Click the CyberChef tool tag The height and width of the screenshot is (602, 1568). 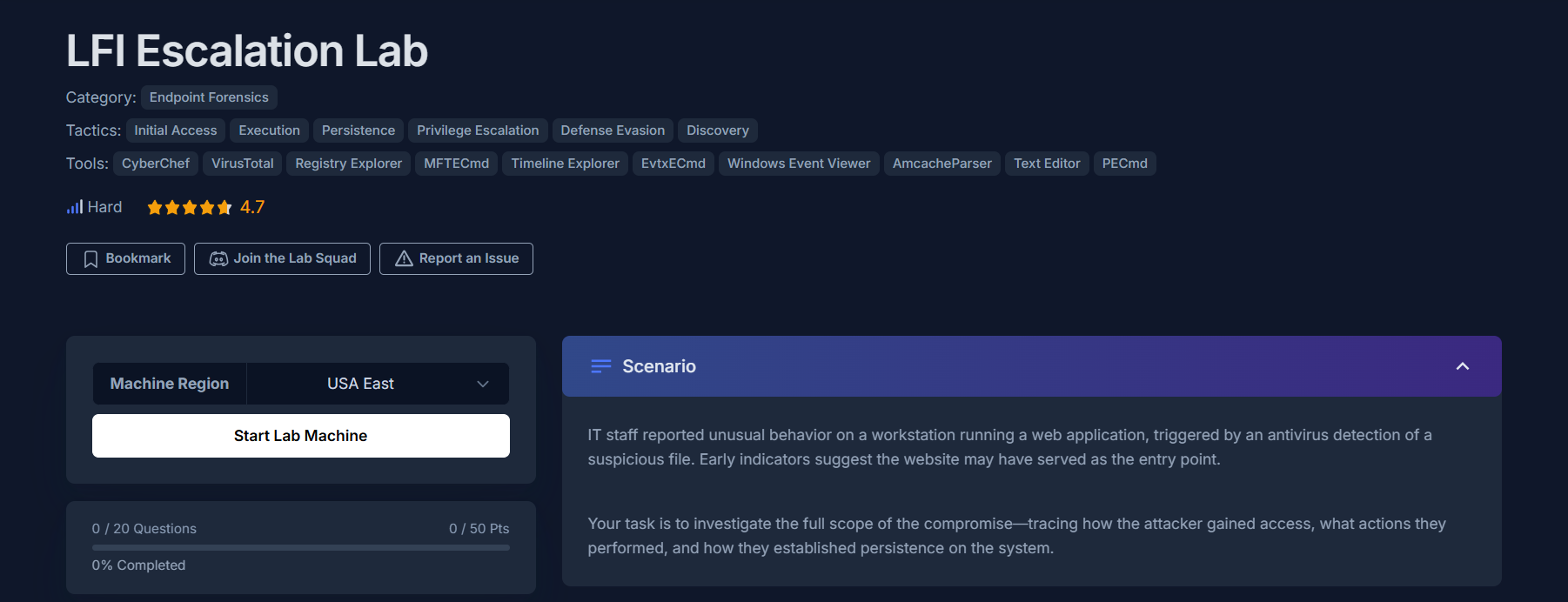(156, 164)
